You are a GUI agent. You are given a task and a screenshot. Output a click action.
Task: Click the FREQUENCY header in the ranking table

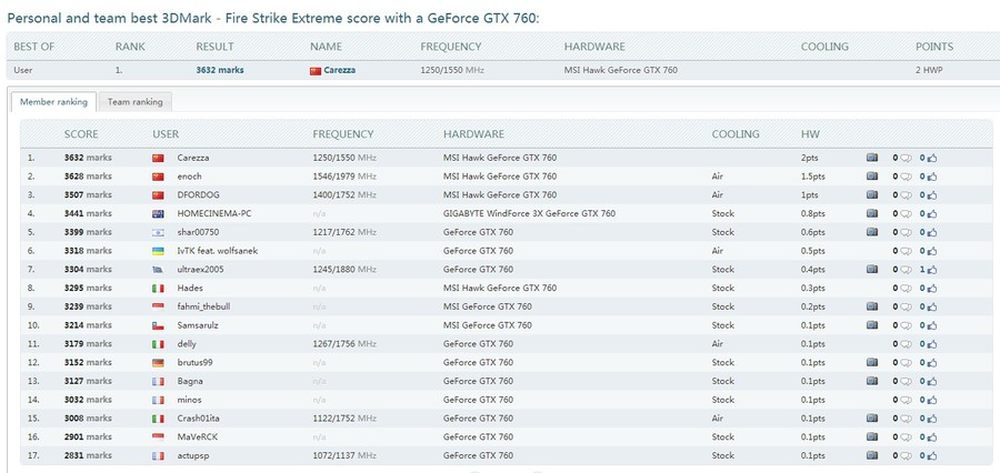point(343,134)
